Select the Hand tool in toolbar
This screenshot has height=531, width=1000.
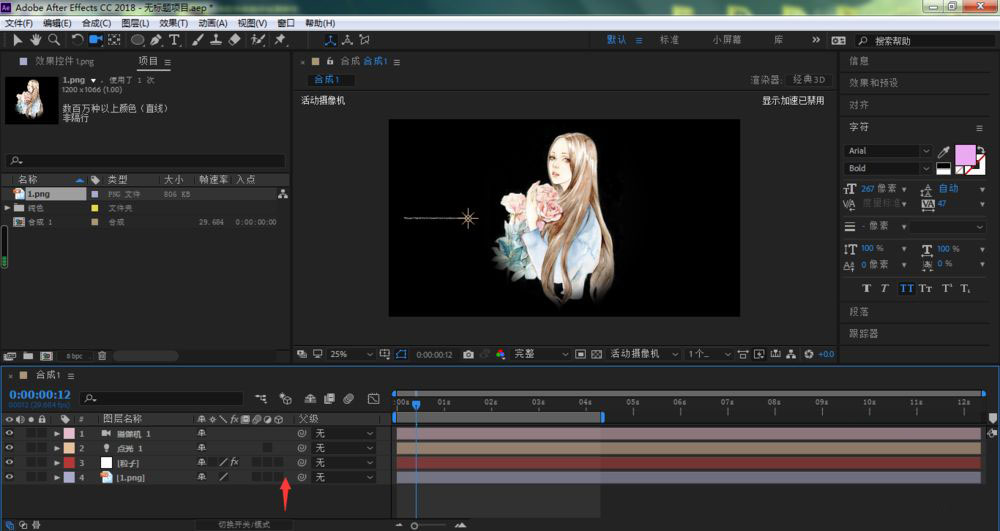[36, 40]
